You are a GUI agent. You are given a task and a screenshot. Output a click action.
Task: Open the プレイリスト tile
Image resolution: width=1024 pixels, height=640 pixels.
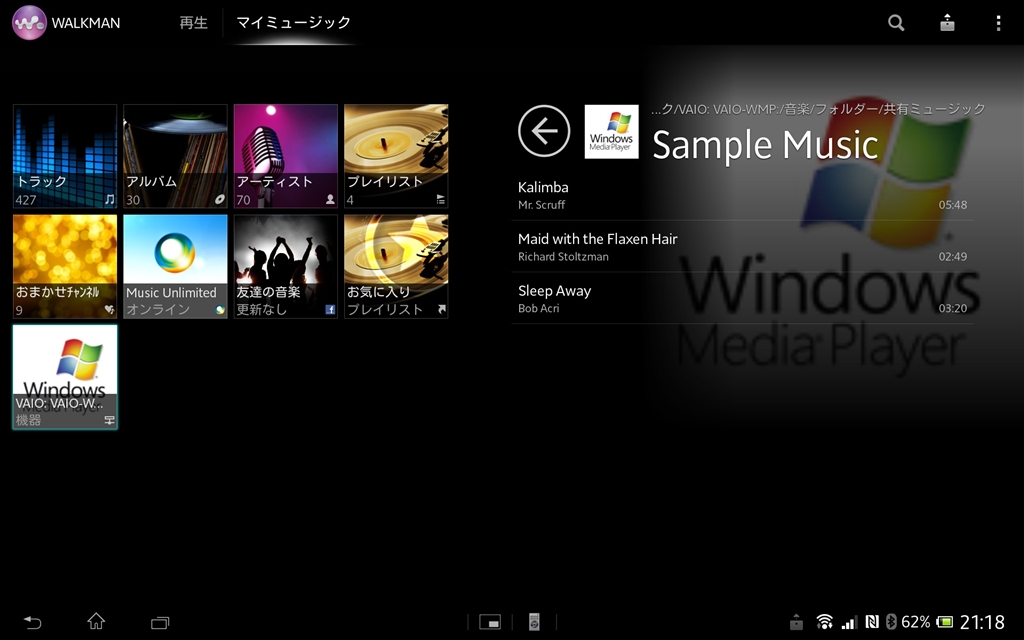396,156
